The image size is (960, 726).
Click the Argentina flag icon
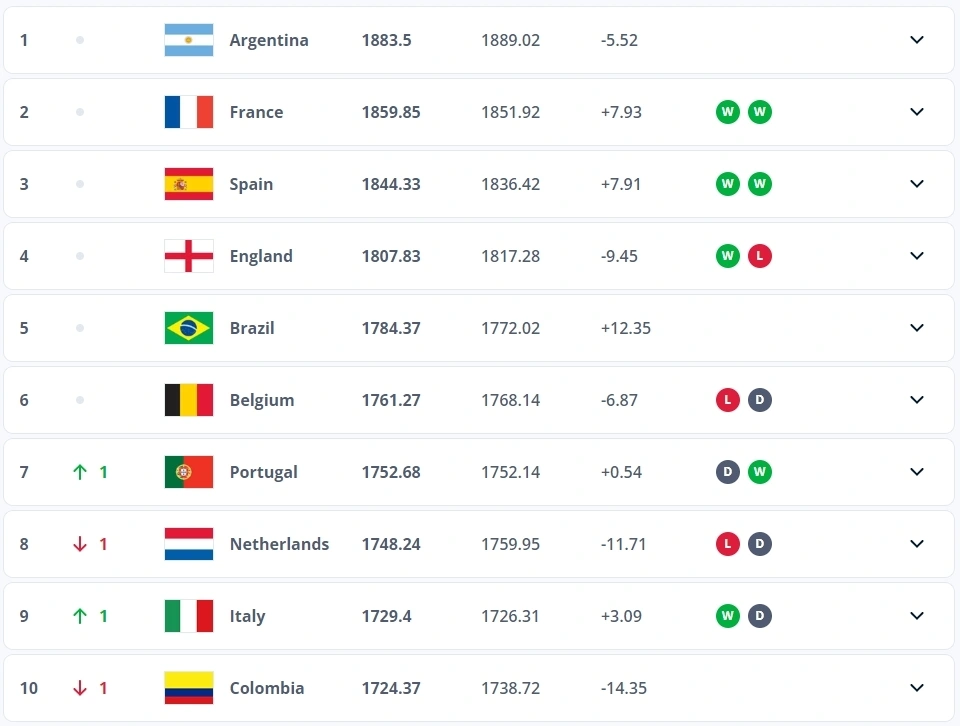click(x=189, y=40)
